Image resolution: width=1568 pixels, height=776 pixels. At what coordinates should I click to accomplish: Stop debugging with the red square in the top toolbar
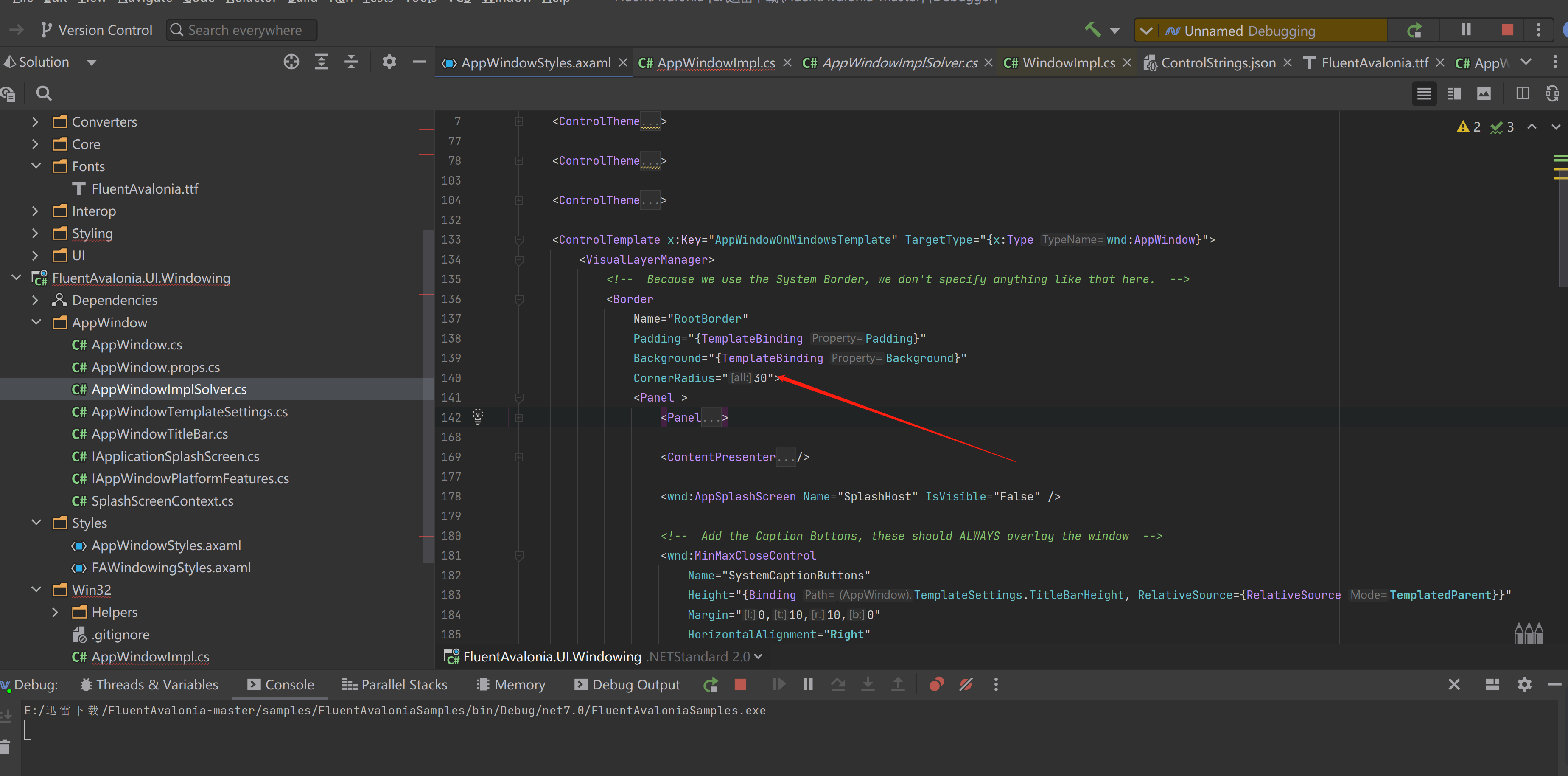coord(1507,30)
